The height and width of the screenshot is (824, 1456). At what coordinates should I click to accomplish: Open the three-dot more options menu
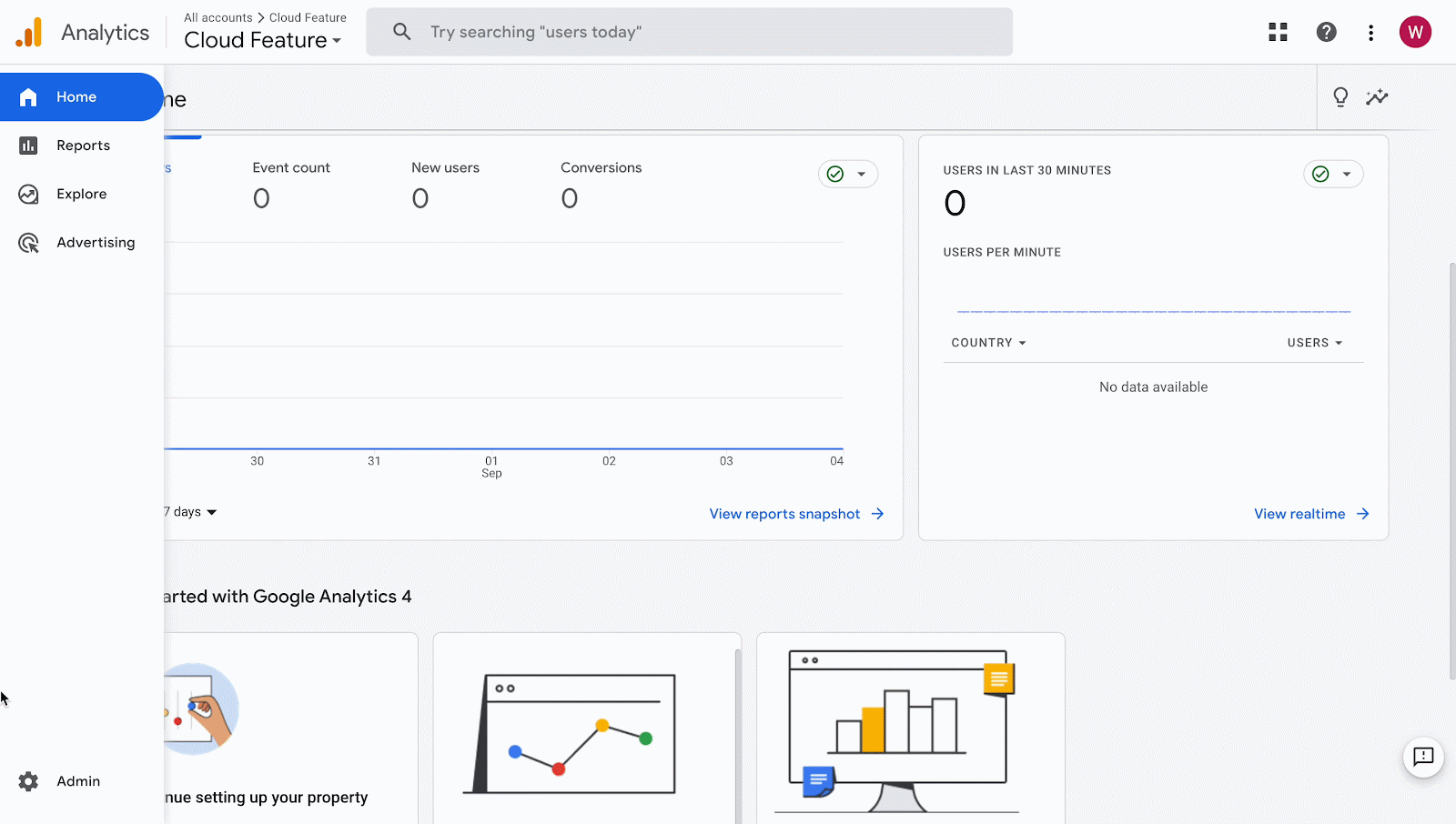(x=1370, y=33)
